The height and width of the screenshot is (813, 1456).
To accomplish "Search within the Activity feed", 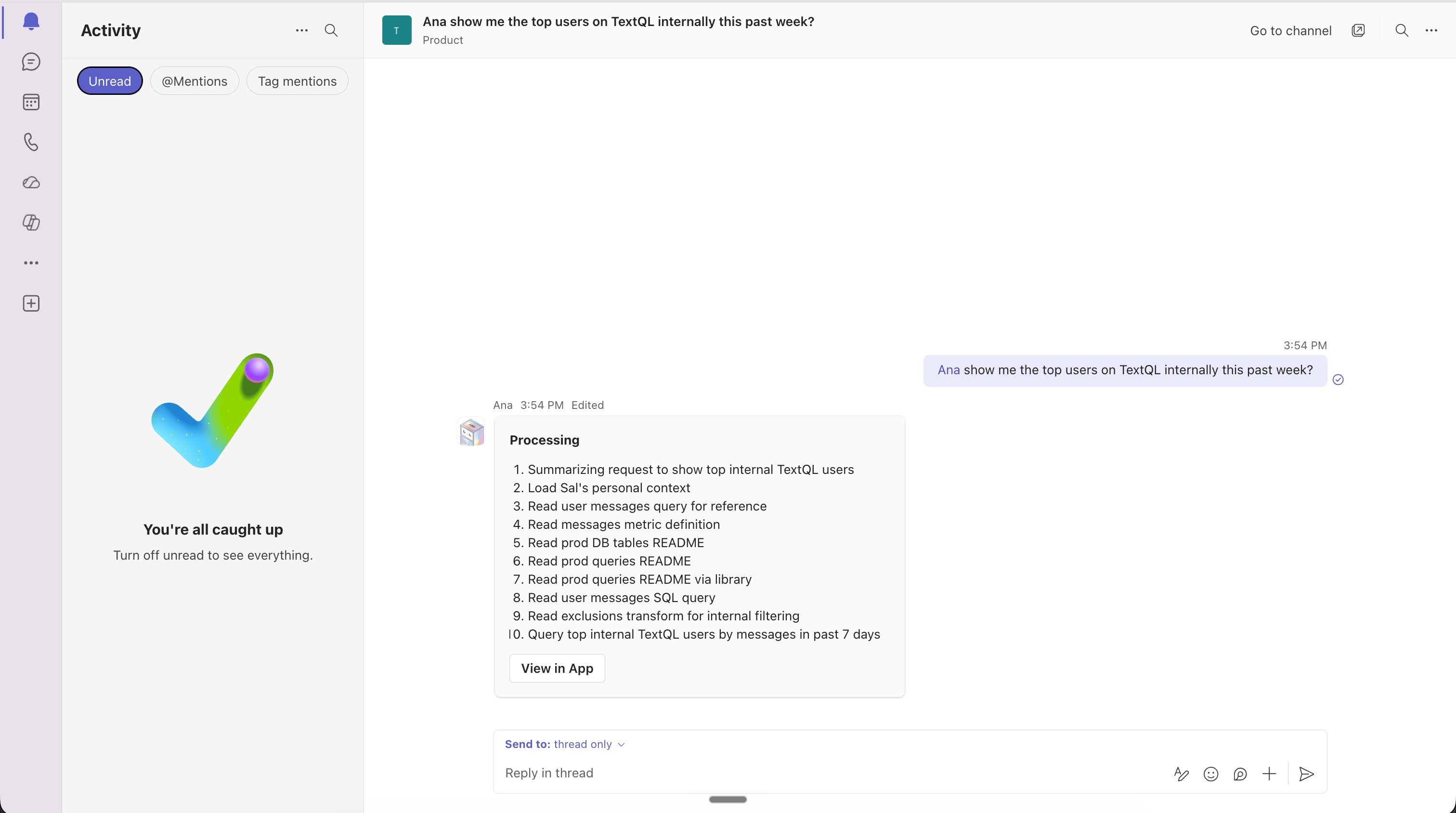I will 331,30.
